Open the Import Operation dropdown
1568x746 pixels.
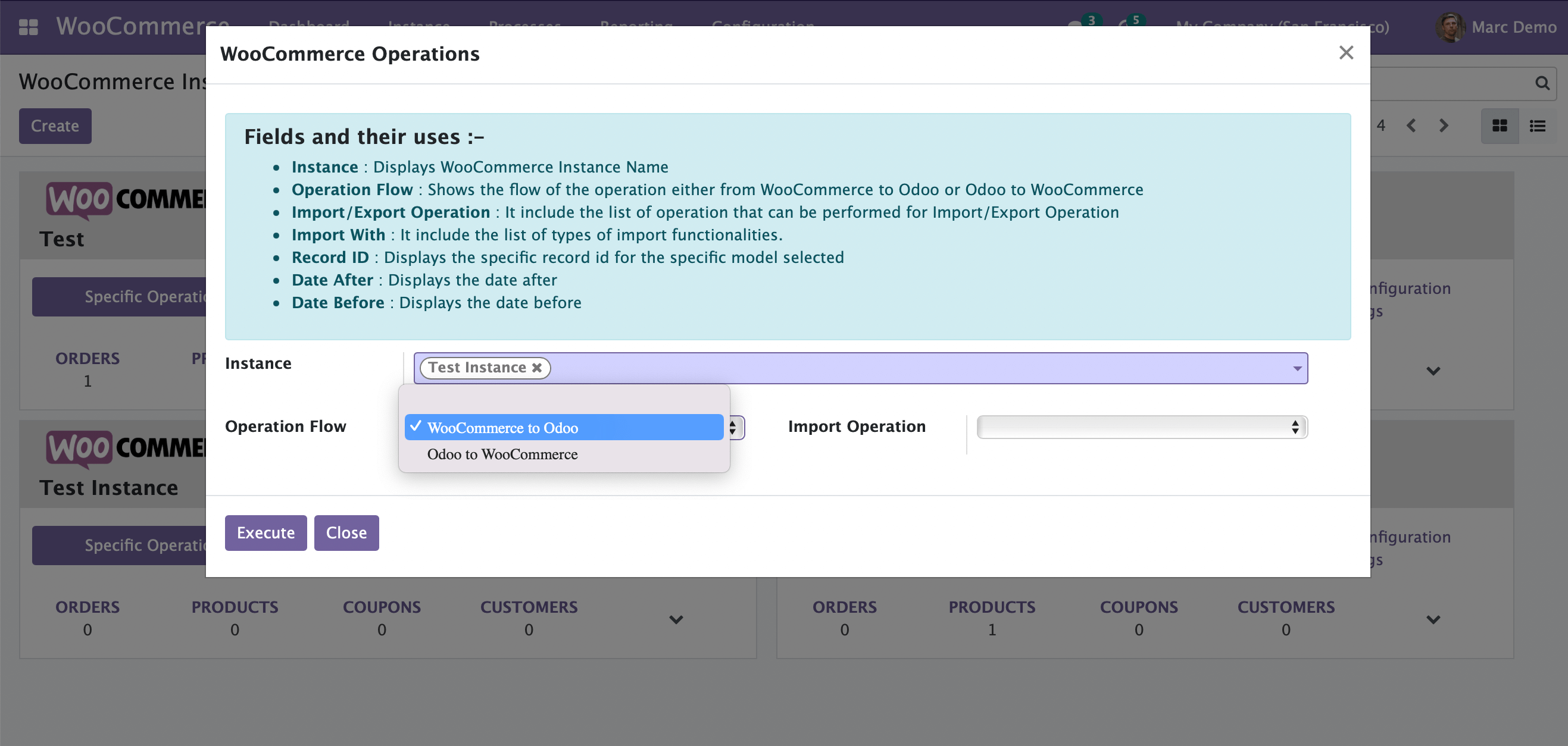[x=1141, y=427]
